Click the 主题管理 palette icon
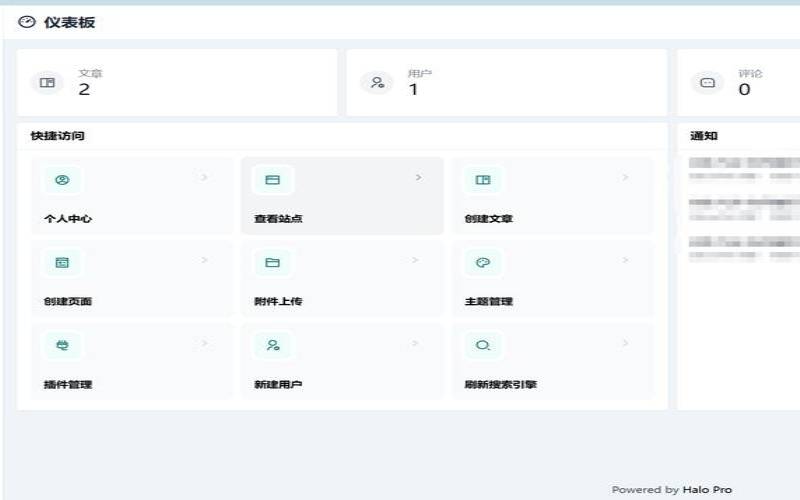 483,263
